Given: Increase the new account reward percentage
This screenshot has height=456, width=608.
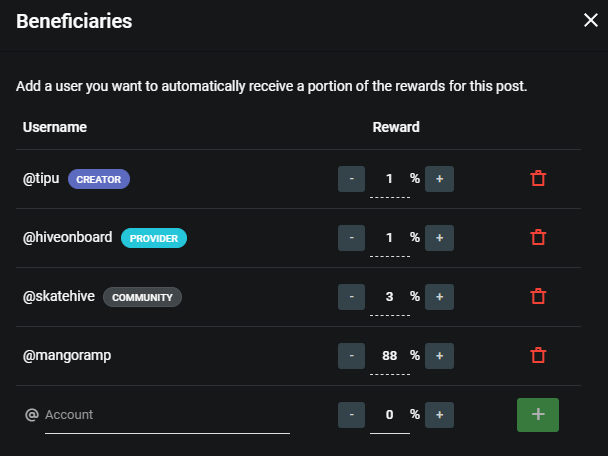Looking at the screenshot, I should pyautogui.click(x=439, y=415).
